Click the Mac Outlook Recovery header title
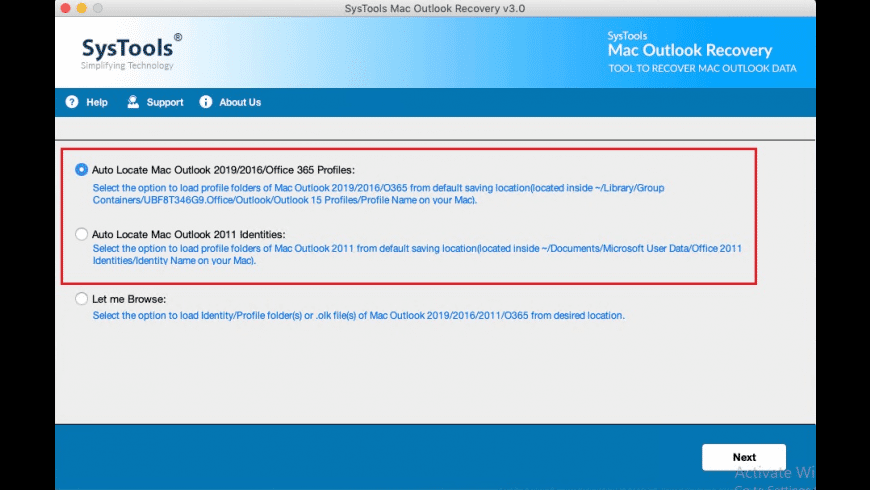Screen dimensions: 870x490 [x=690, y=50]
